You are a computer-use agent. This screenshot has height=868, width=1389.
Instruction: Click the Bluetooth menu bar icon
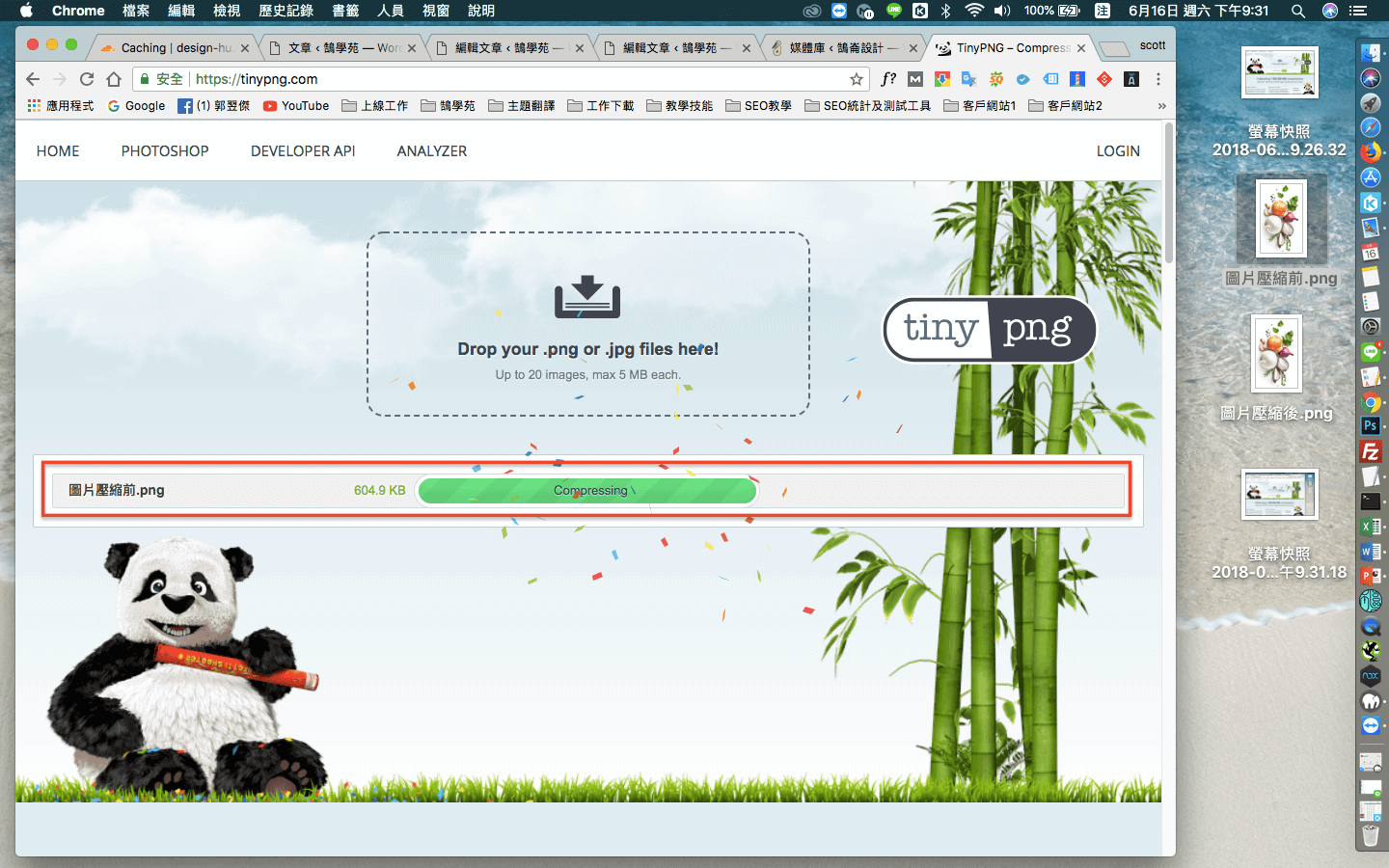click(x=946, y=11)
